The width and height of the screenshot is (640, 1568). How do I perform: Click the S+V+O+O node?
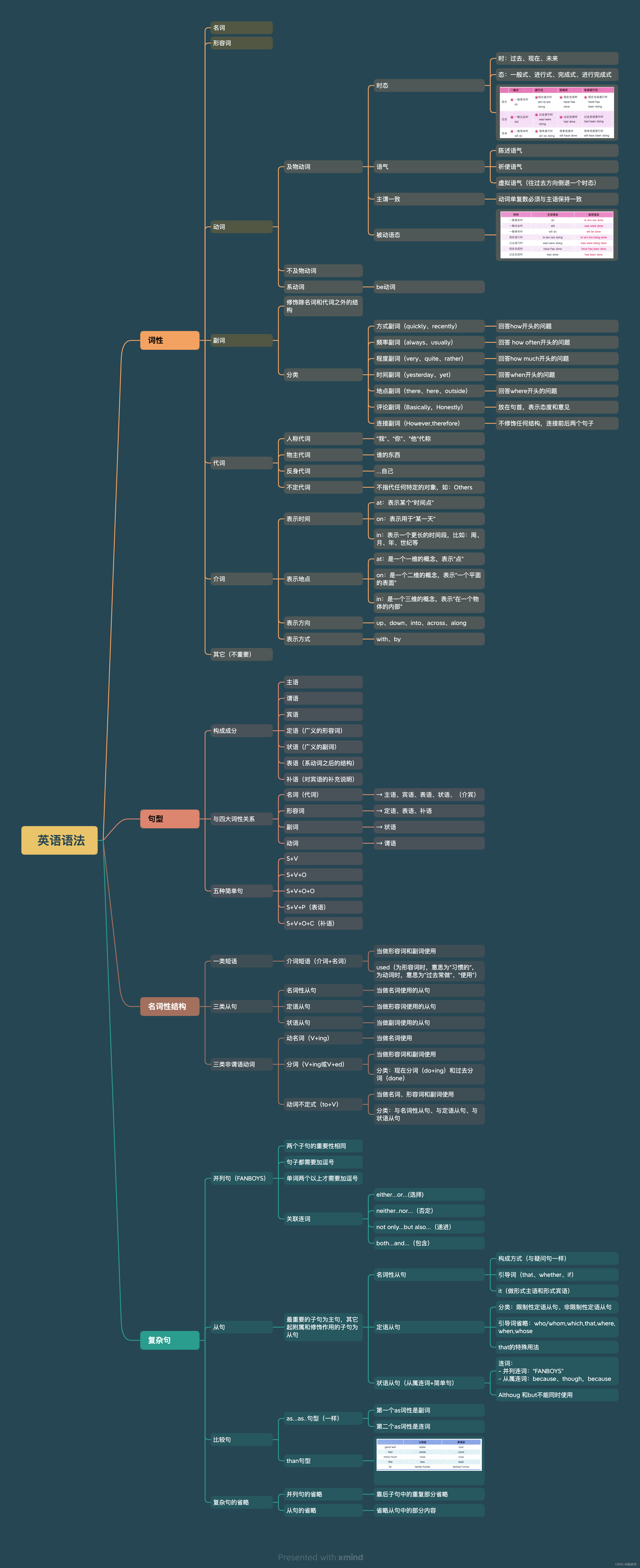click(x=323, y=891)
